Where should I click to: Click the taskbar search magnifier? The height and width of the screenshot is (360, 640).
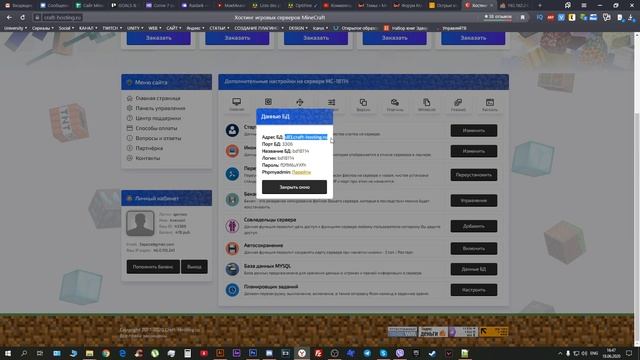click(x=24, y=353)
